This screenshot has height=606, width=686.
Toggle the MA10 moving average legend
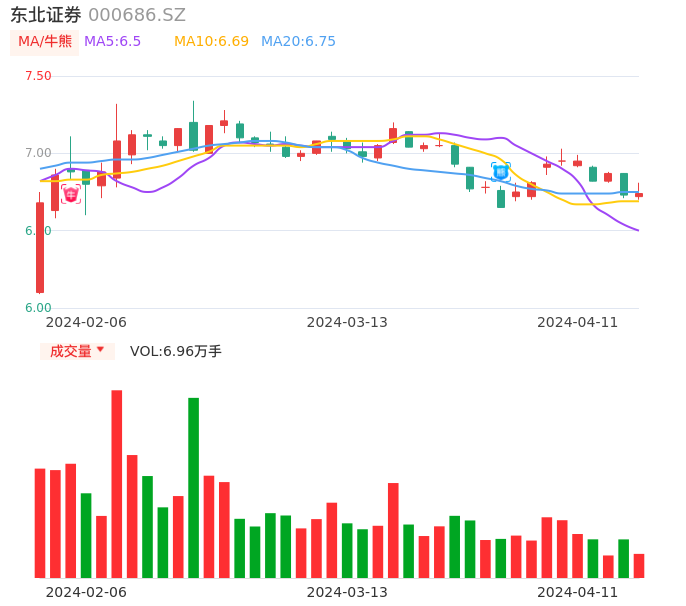(x=211, y=42)
